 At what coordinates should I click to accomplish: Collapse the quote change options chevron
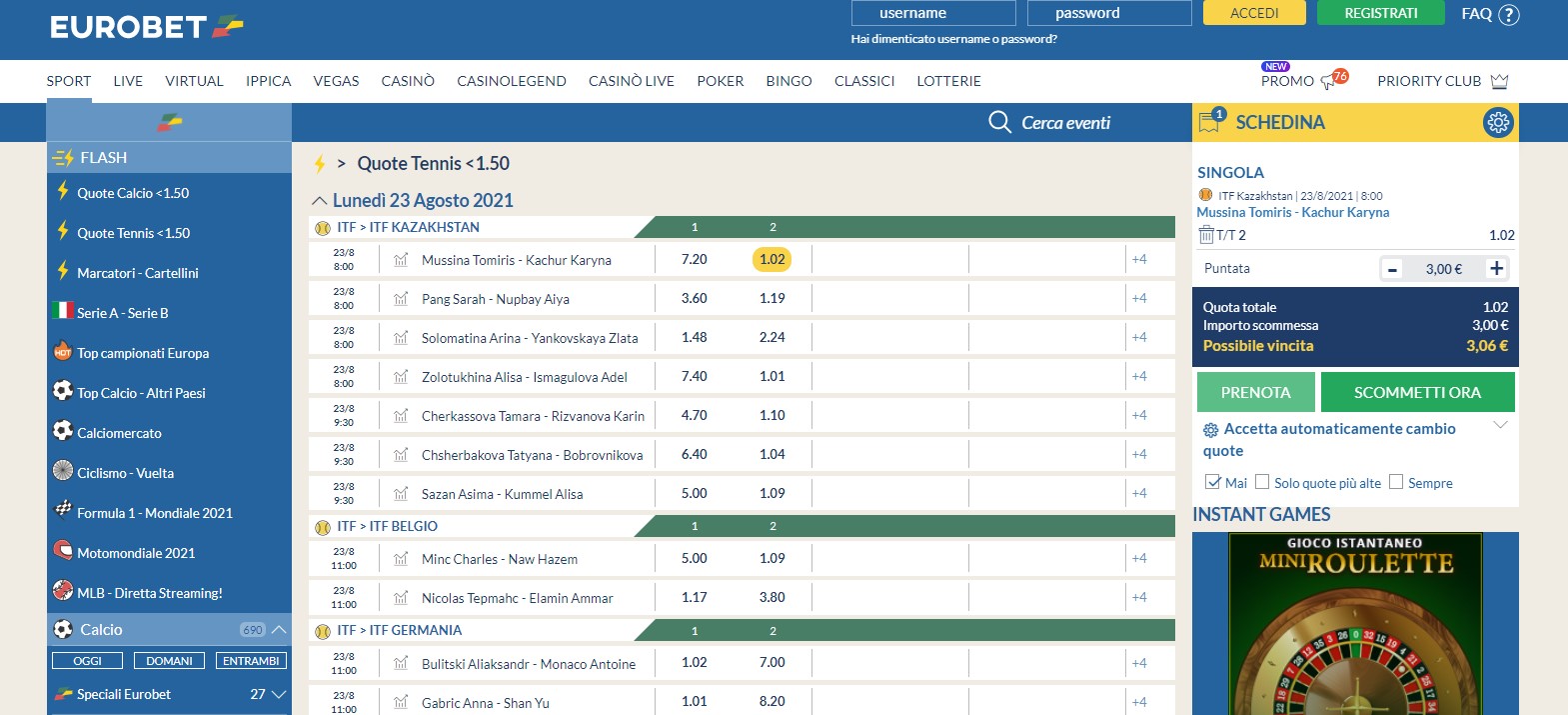[x=1500, y=426]
